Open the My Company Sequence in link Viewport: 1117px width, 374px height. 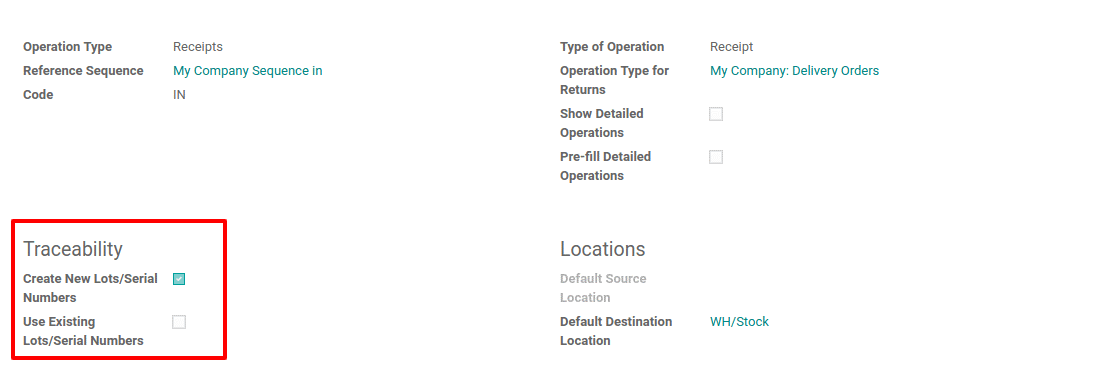tap(247, 71)
